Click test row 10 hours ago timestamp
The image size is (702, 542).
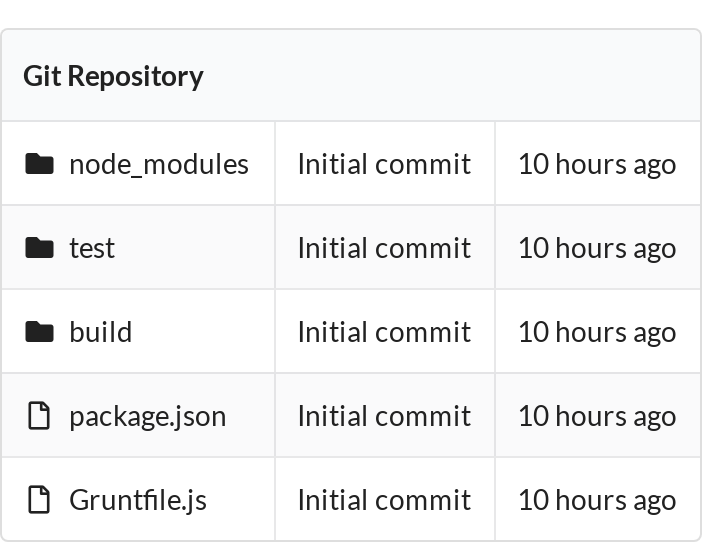pyautogui.click(x=597, y=249)
